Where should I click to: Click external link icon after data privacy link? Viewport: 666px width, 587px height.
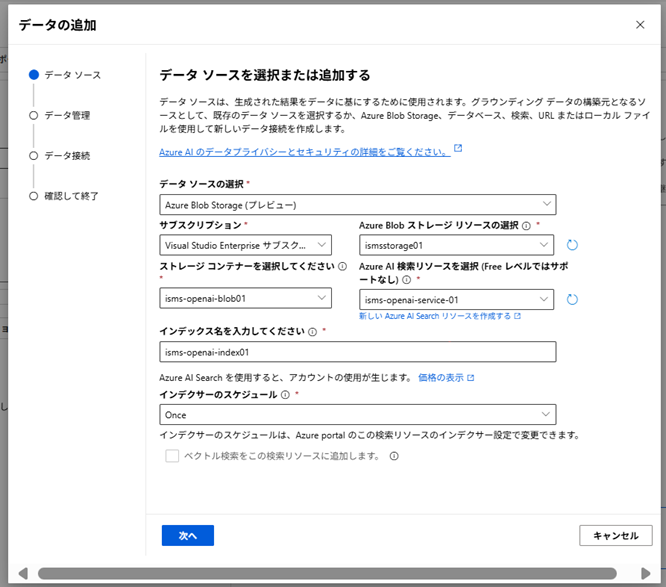(x=458, y=149)
